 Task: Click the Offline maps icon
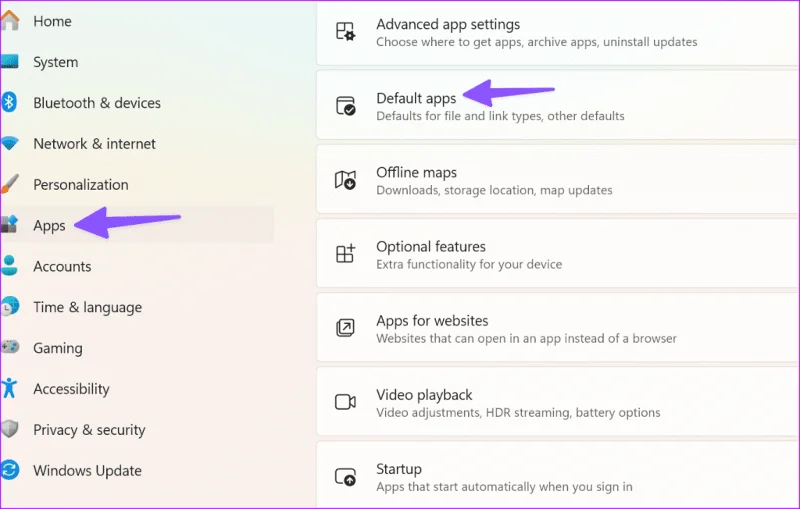(345, 180)
